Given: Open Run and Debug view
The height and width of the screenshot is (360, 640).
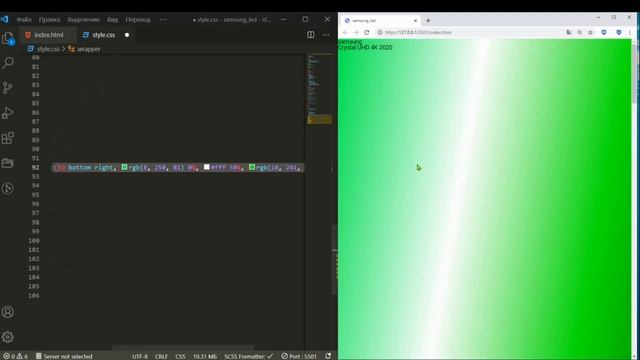Looking at the screenshot, I should (x=8, y=113).
